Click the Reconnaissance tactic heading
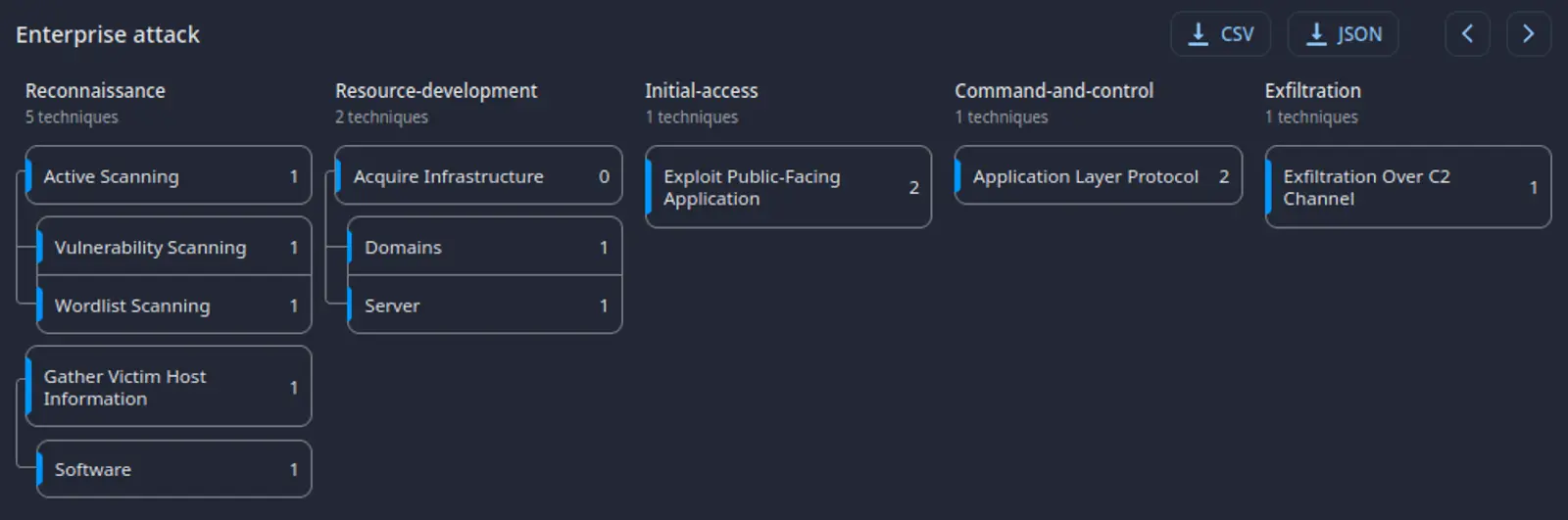The height and width of the screenshot is (520, 1568). coord(95,91)
